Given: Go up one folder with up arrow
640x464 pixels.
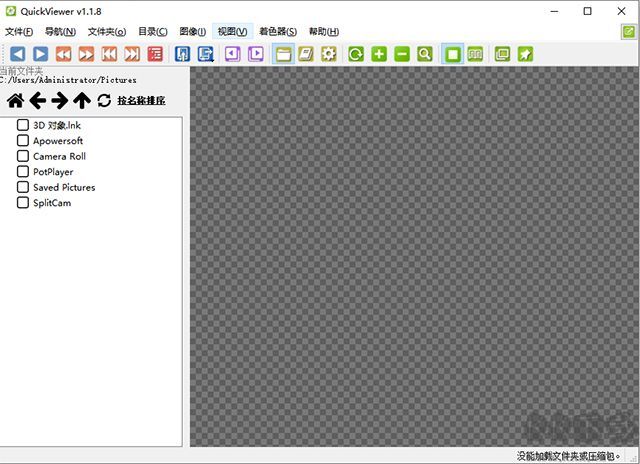Looking at the screenshot, I should [x=82, y=100].
